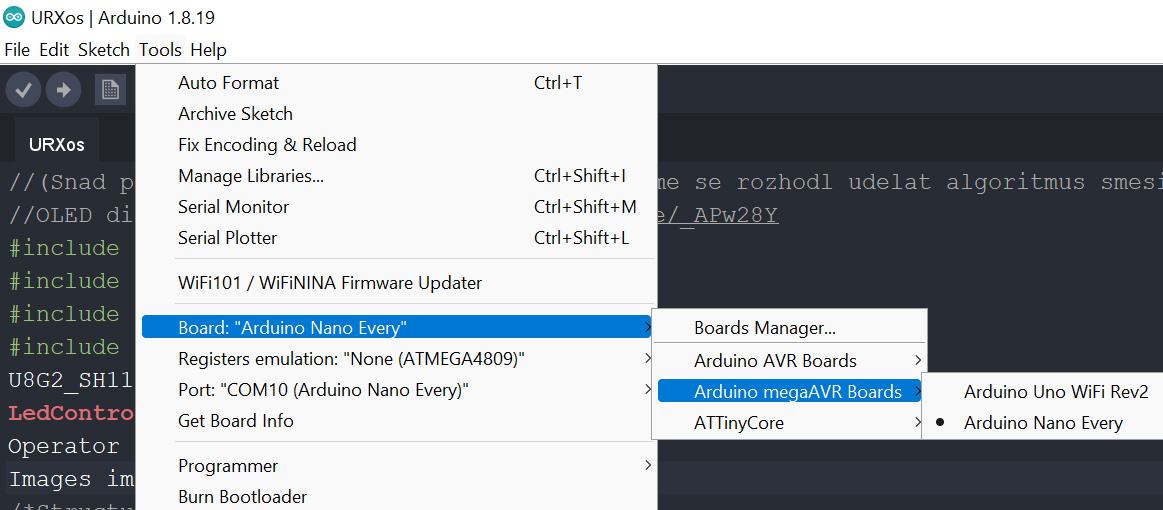Choose Auto Format from Tools menu

229,83
